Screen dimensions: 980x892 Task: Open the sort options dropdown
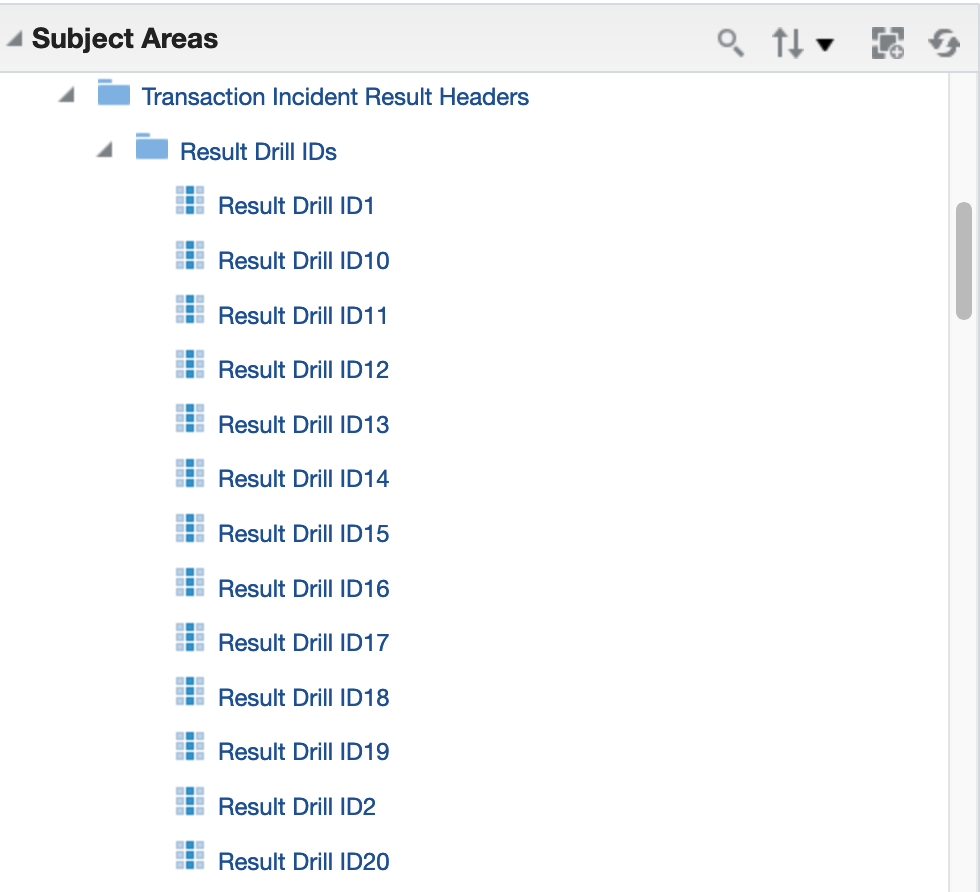[x=803, y=43]
